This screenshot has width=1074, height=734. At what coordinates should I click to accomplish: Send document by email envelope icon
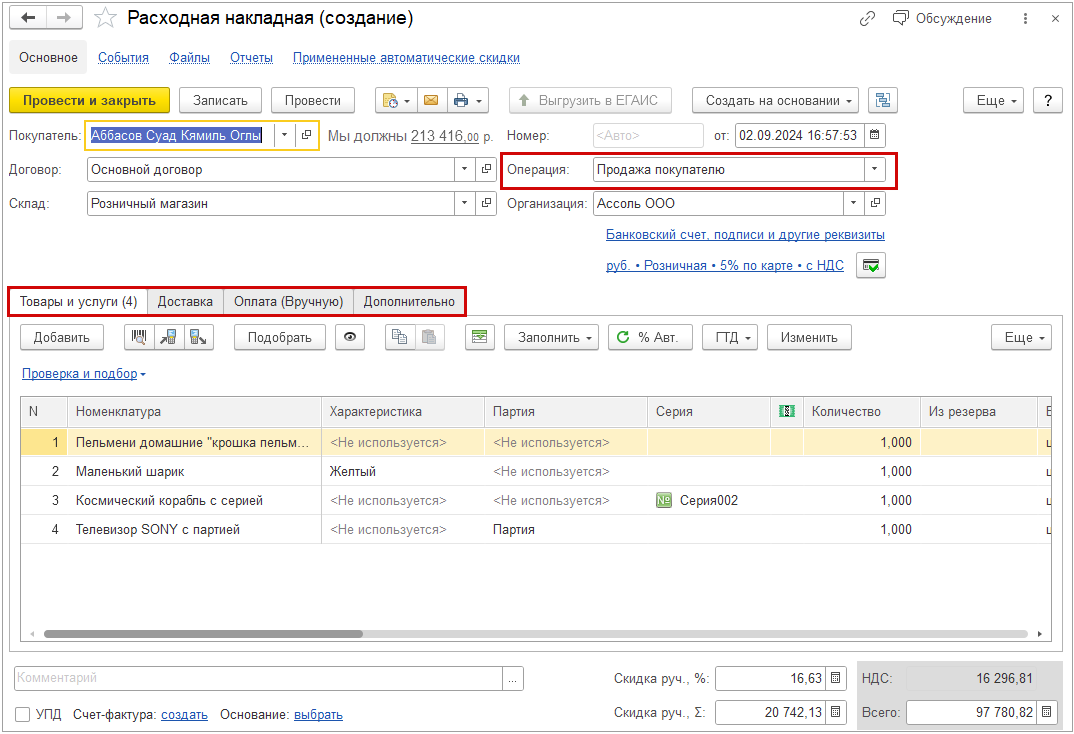[x=432, y=101]
